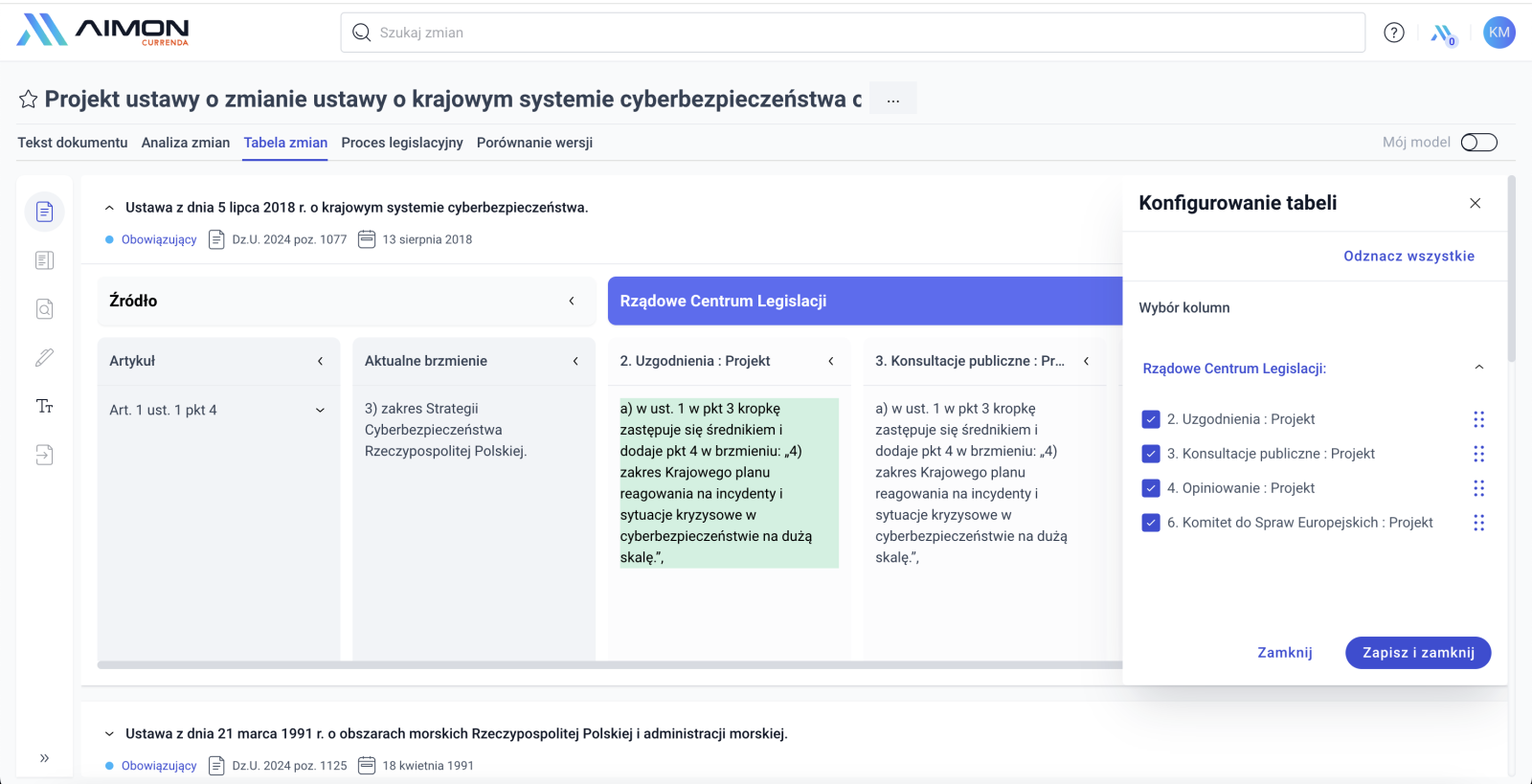Collapse the Rządowe Centrum Legislacji column list
The image size is (1532, 784).
click(1479, 368)
